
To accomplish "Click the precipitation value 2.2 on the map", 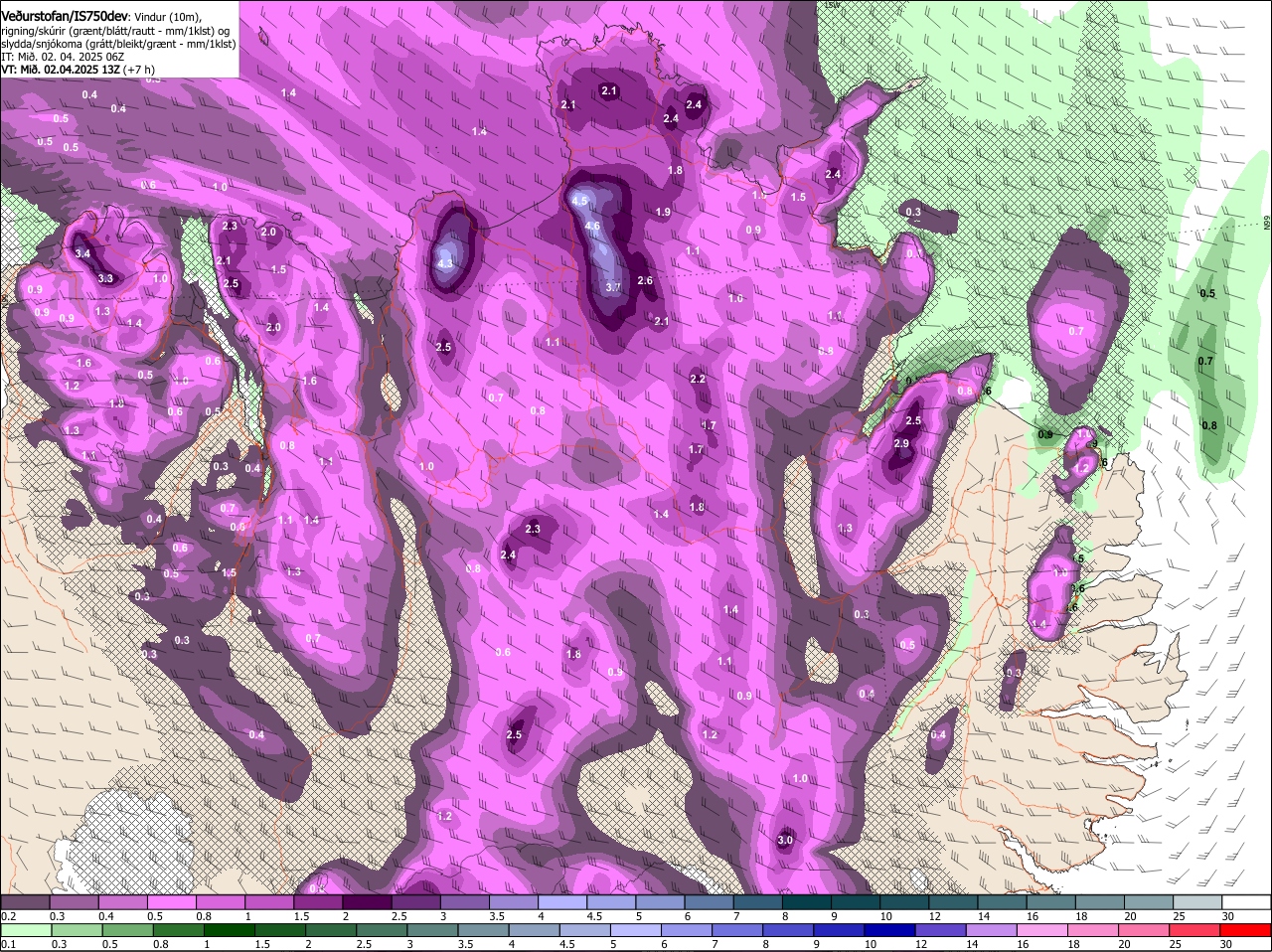I will click(x=698, y=379).
